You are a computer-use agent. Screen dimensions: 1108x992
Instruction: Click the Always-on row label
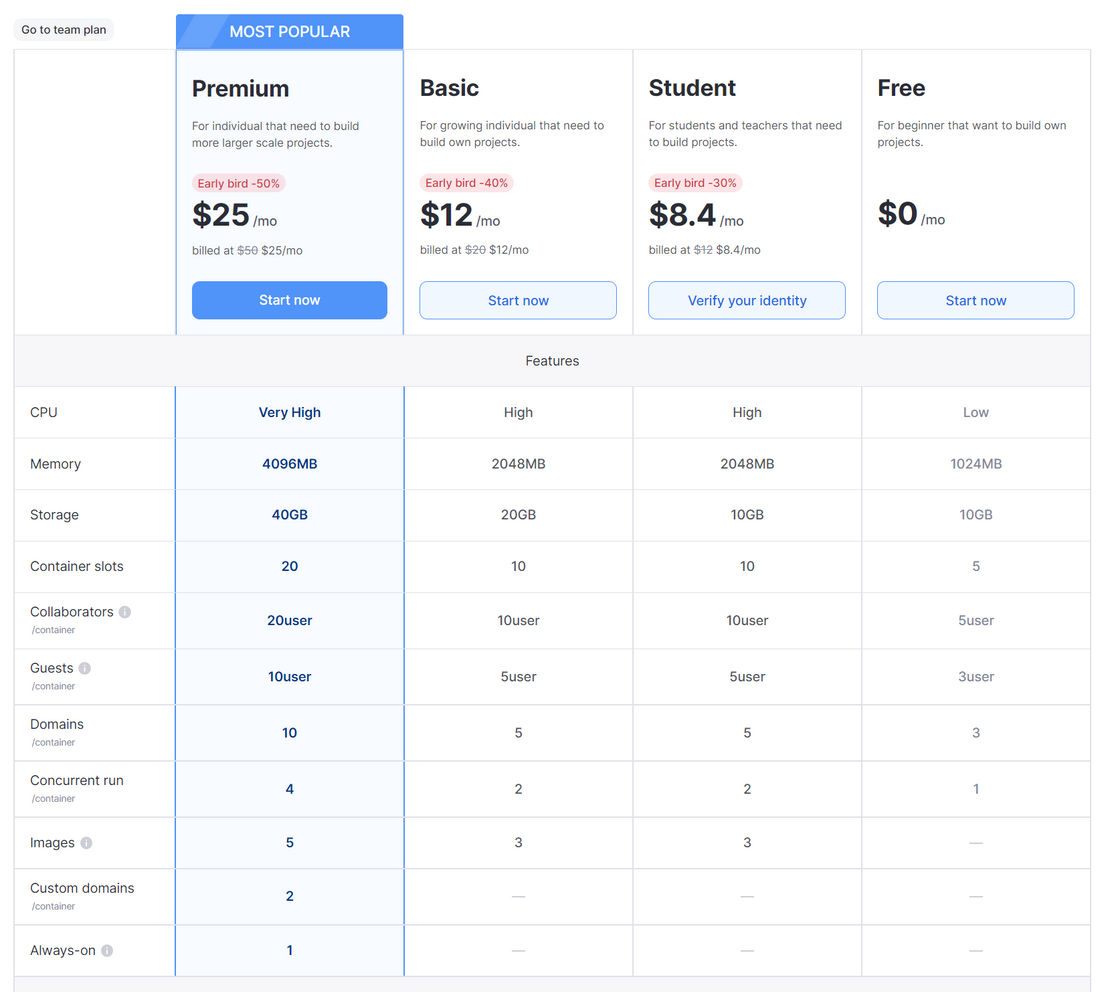click(63, 951)
